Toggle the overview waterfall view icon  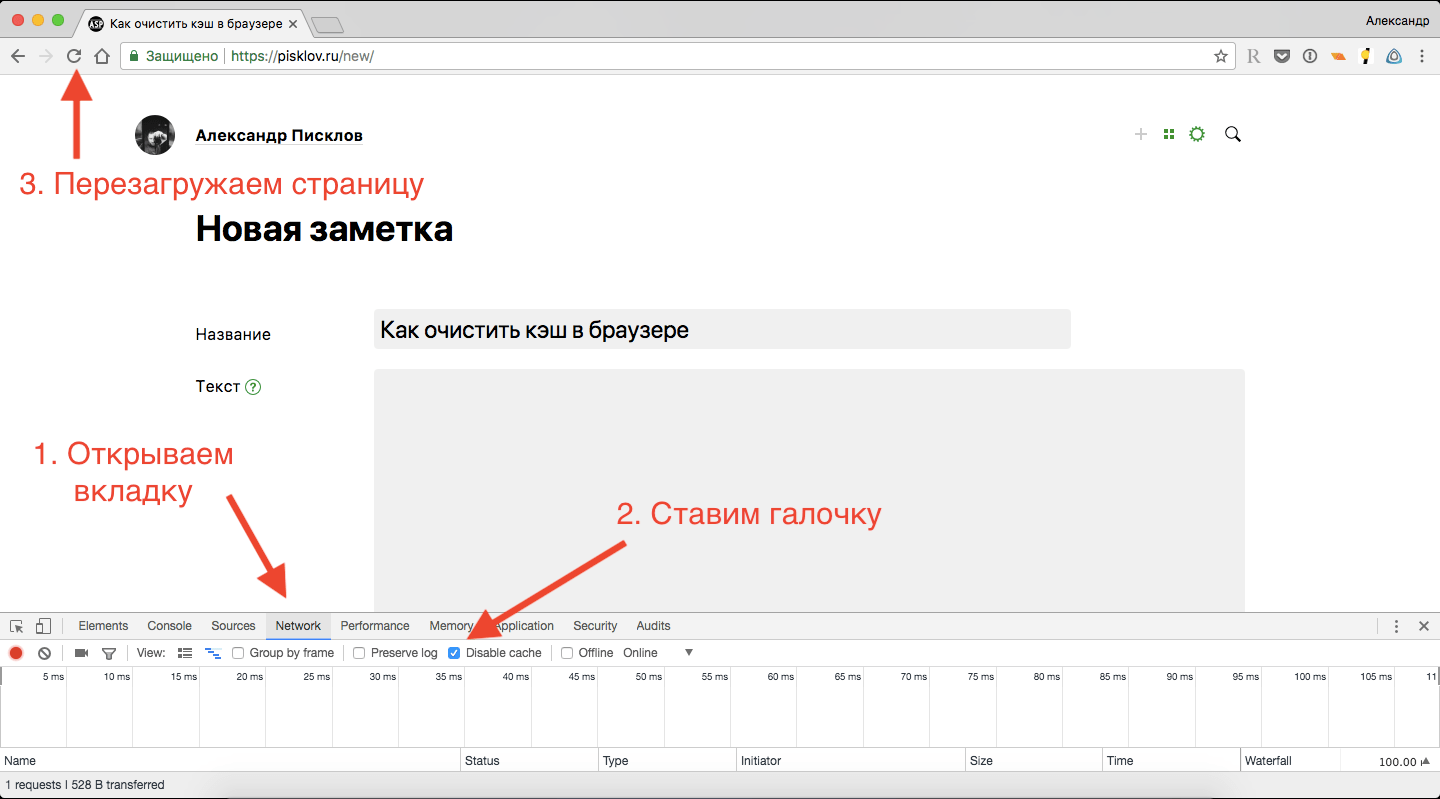tap(212, 653)
